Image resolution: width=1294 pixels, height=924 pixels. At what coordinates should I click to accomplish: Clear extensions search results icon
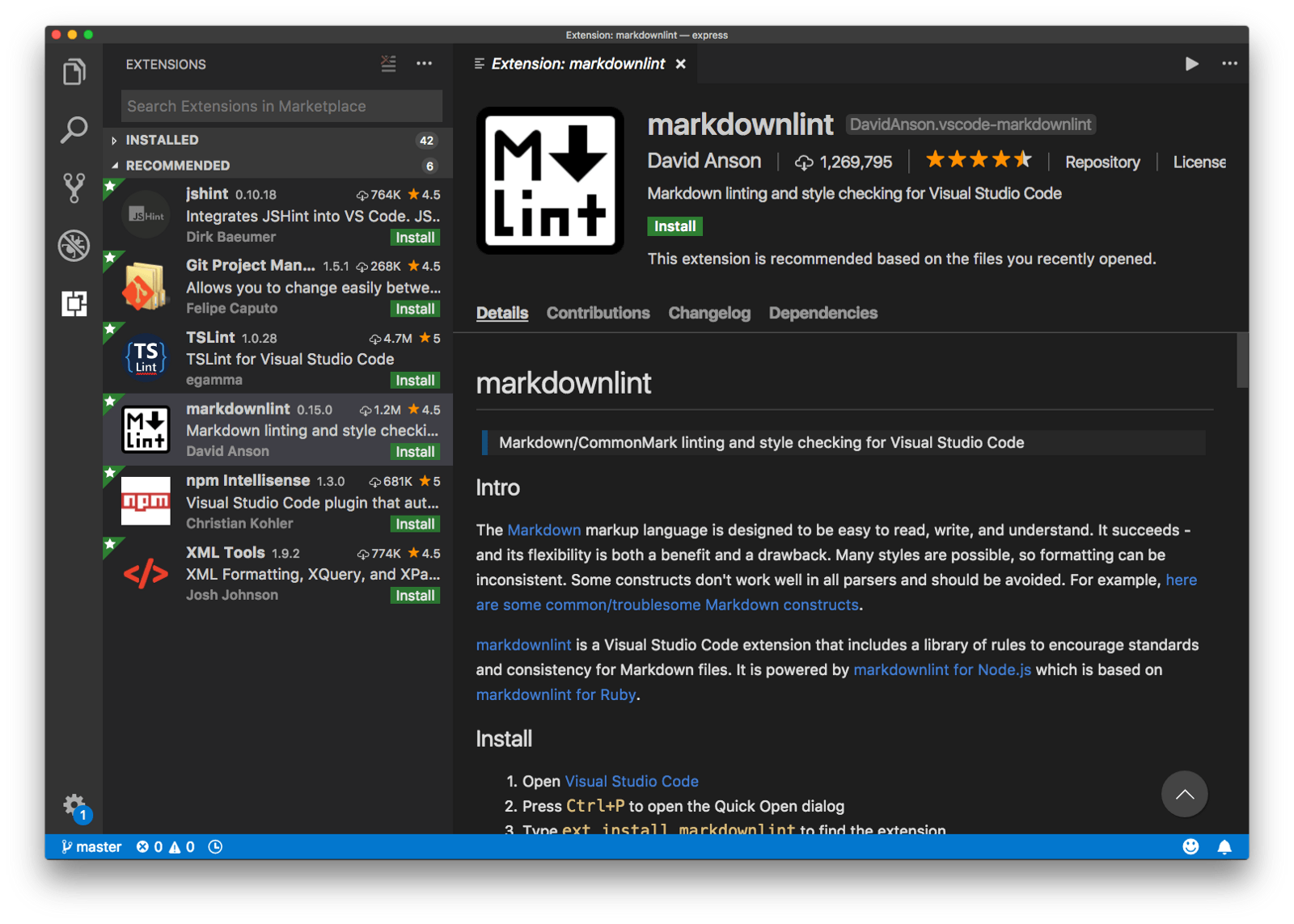pyautogui.click(x=388, y=64)
